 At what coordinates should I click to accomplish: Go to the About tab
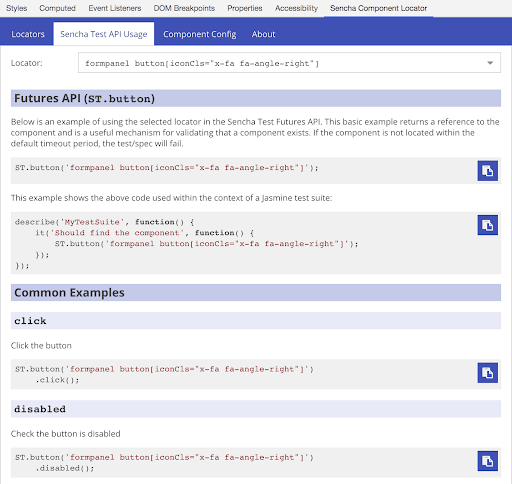point(263,34)
